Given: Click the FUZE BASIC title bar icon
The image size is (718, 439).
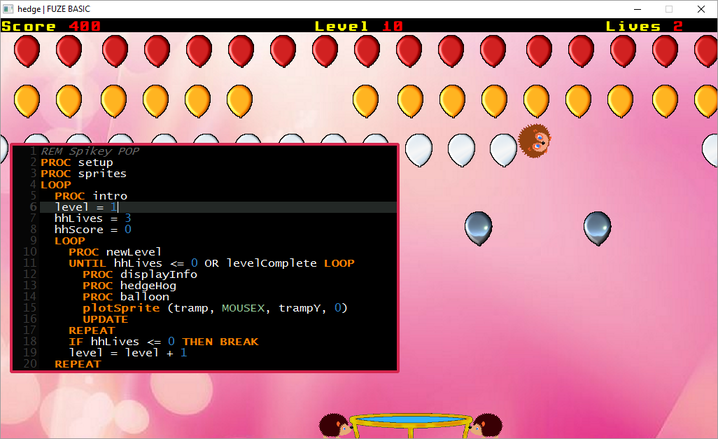Looking at the screenshot, I should click(x=9, y=9).
